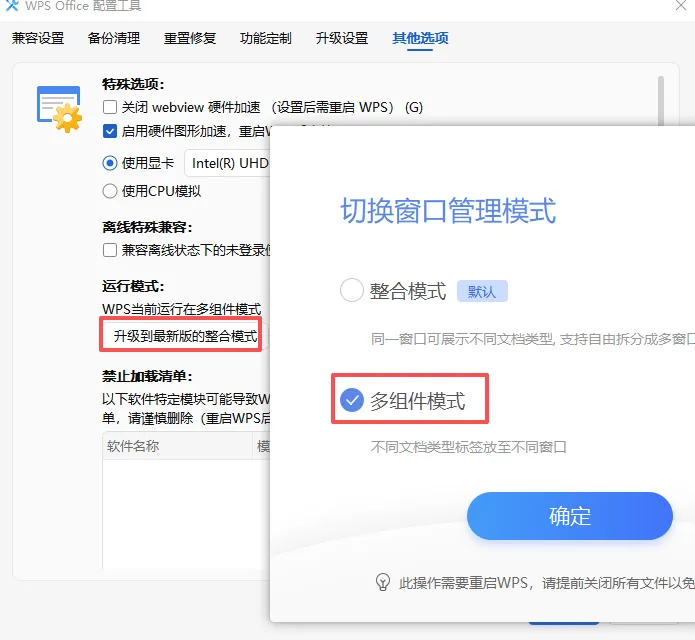Click 升级到最新版的整合模式 button
Image resolution: width=695 pixels, height=640 pixels.
pyautogui.click(x=184, y=336)
